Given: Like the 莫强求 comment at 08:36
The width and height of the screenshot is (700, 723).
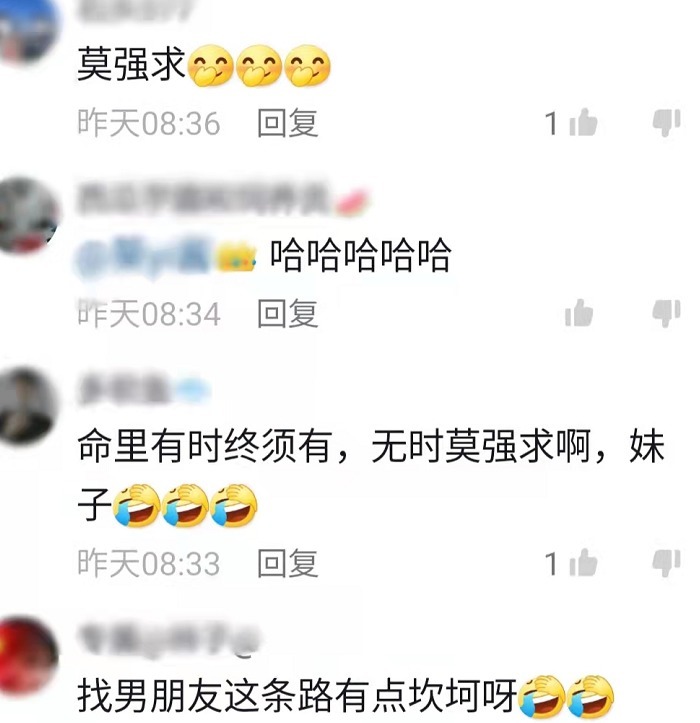Looking at the screenshot, I should [x=583, y=123].
